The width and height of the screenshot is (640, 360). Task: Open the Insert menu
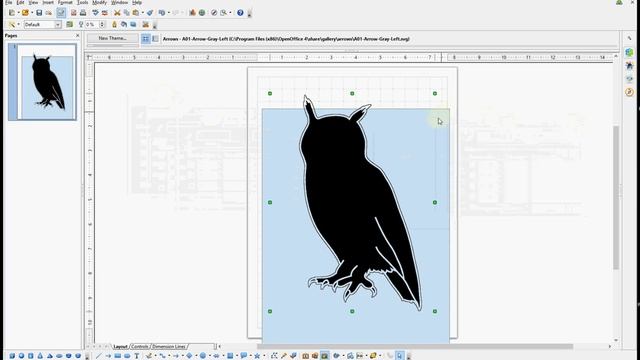48,2
